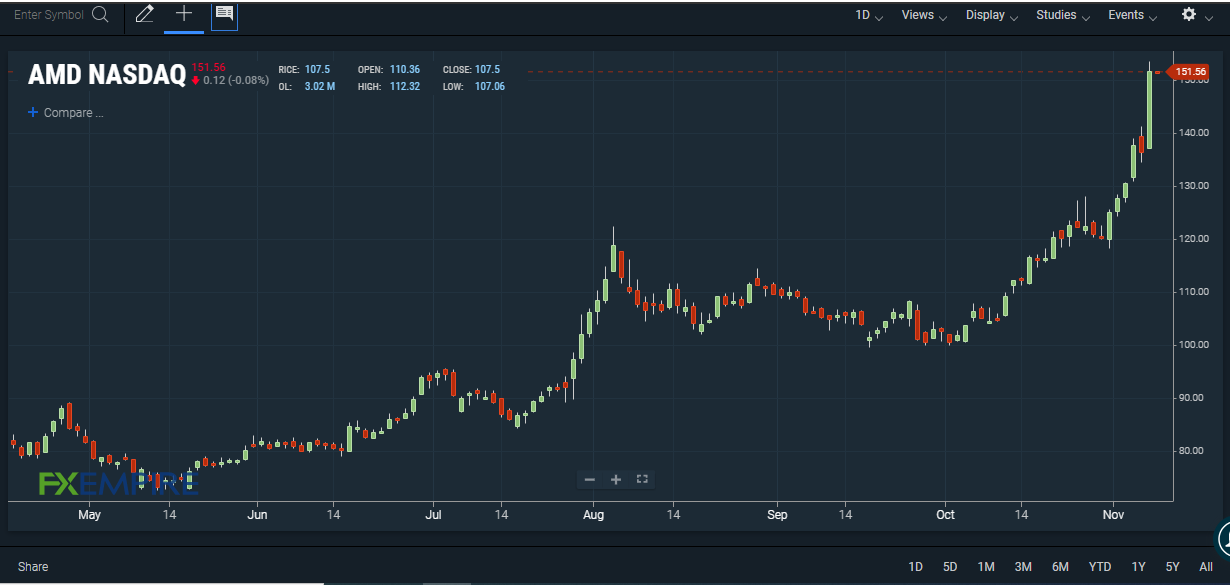This screenshot has height=585, width=1230.
Task: Click the Nov date axis label
Action: coord(1113,515)
